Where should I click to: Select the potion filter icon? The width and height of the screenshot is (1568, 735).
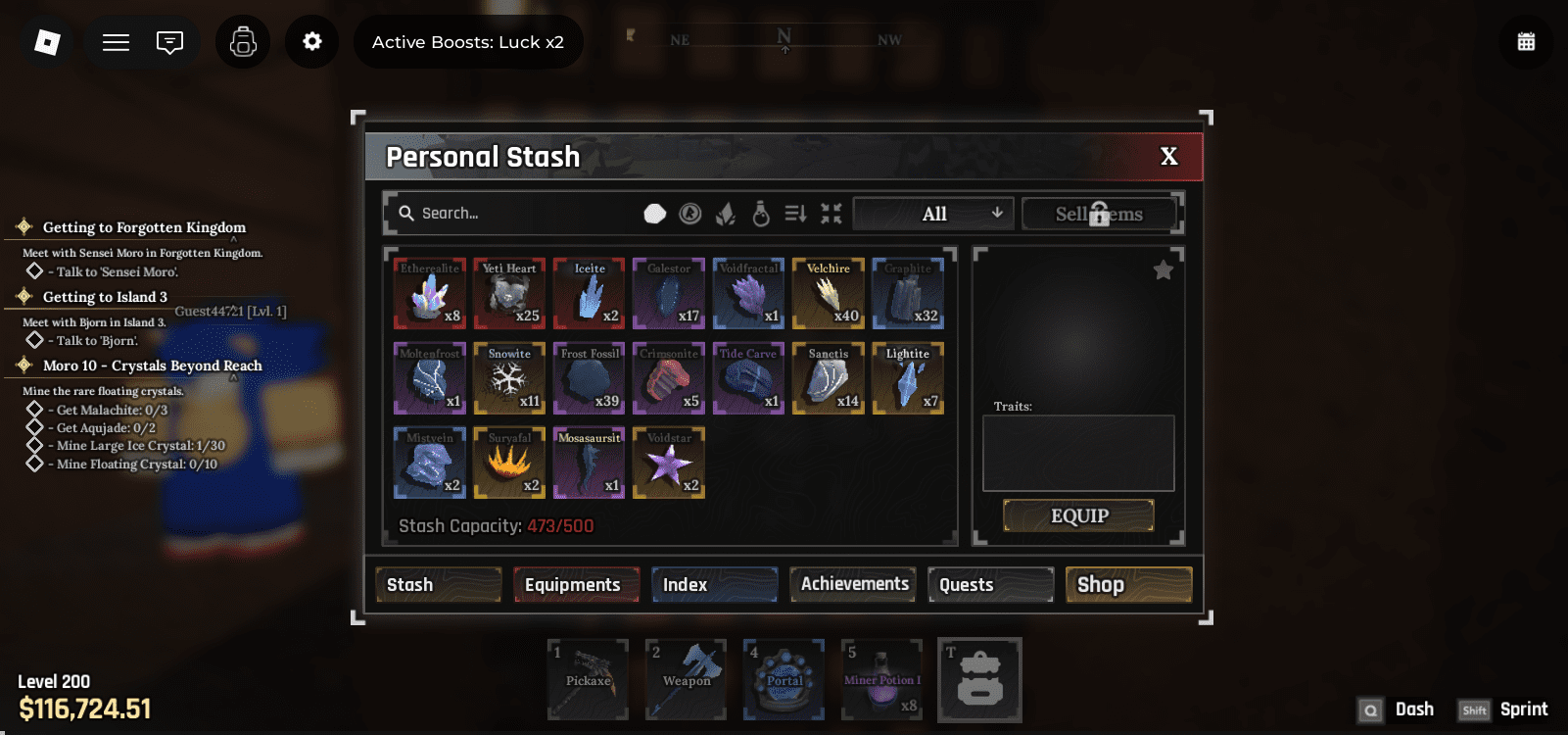[x=761, y=213]
